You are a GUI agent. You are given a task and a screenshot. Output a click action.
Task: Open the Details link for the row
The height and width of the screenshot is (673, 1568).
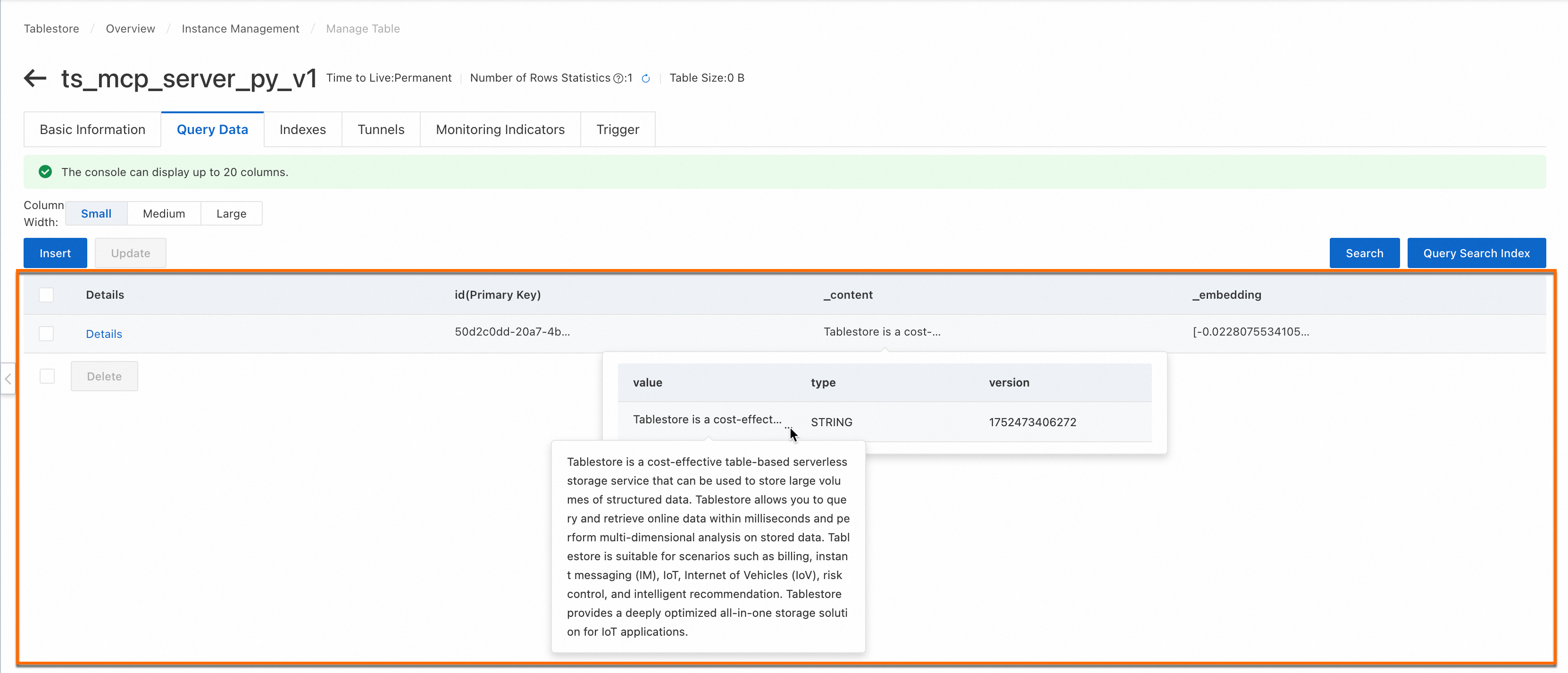[103, 334]
